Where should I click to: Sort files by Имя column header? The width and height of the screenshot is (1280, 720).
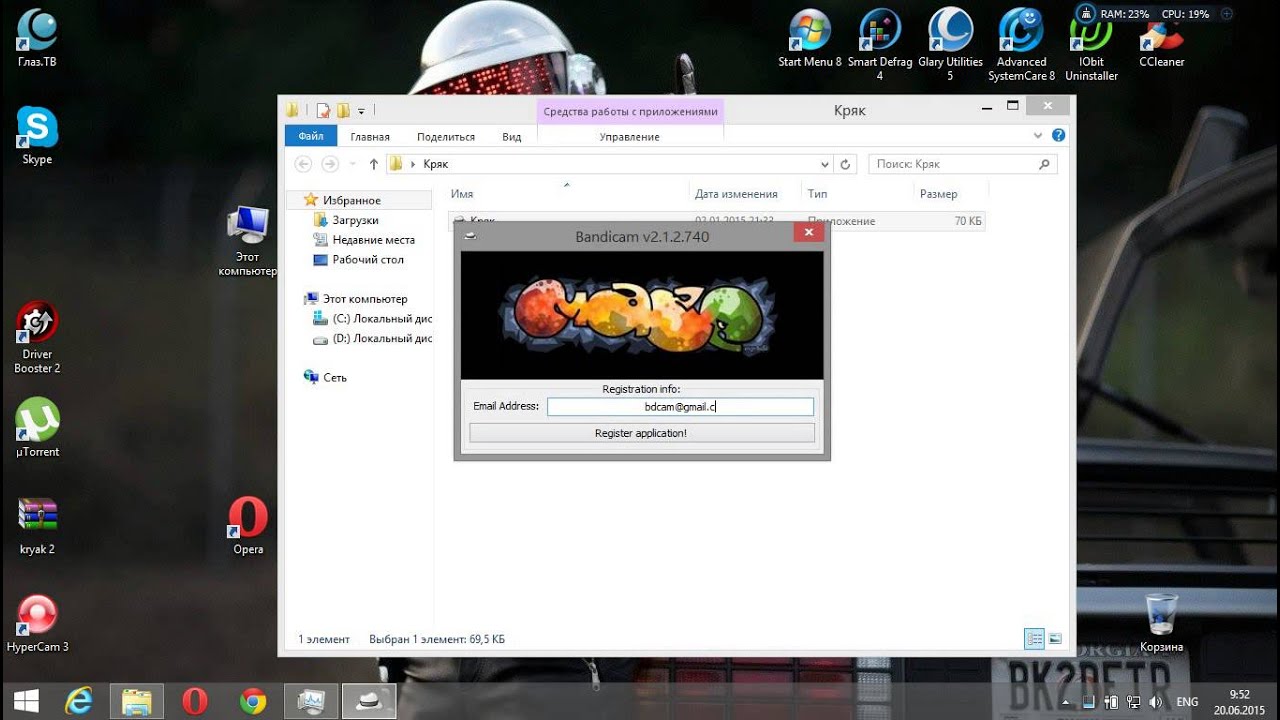(462, 194)
